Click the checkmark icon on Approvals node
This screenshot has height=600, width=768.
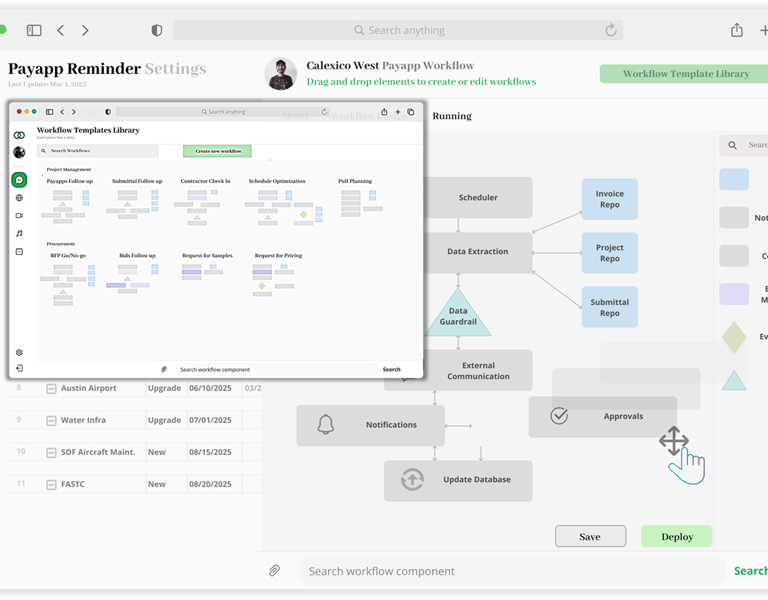click(x=559, y=416)
